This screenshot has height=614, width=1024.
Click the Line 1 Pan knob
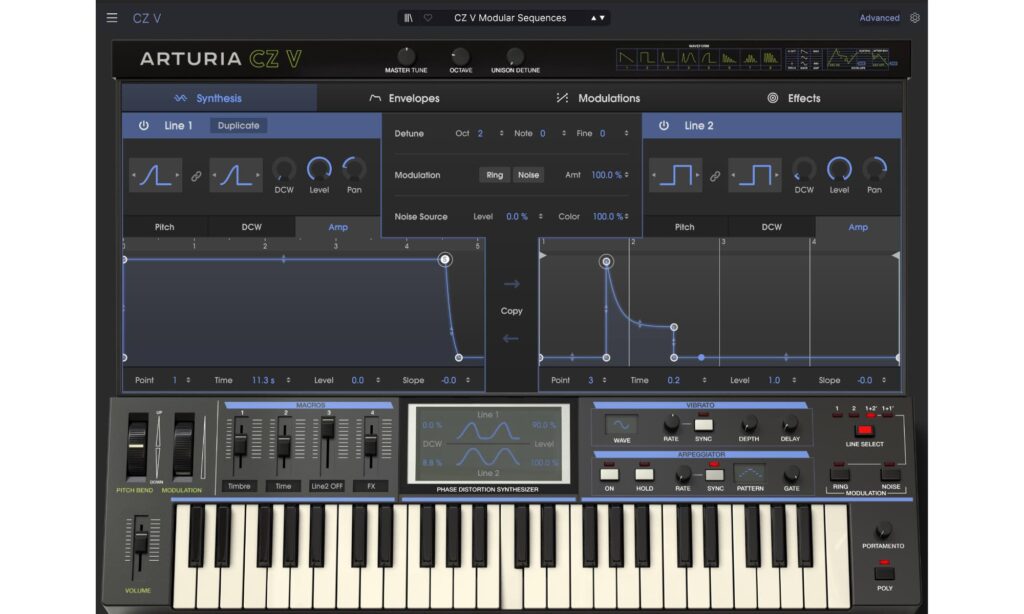pyautogui.click(x=354, y=170)
